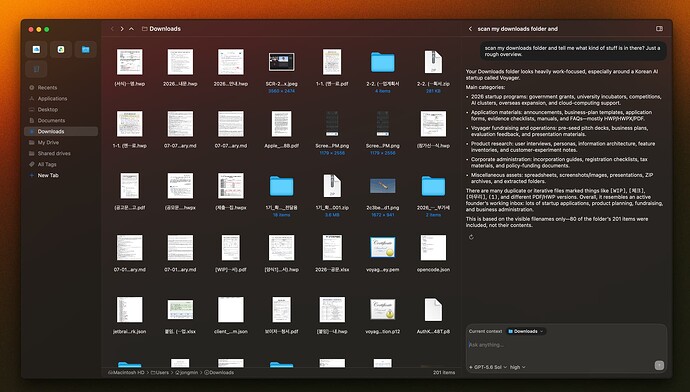Go up to the enclosing folder

[131, 29]
